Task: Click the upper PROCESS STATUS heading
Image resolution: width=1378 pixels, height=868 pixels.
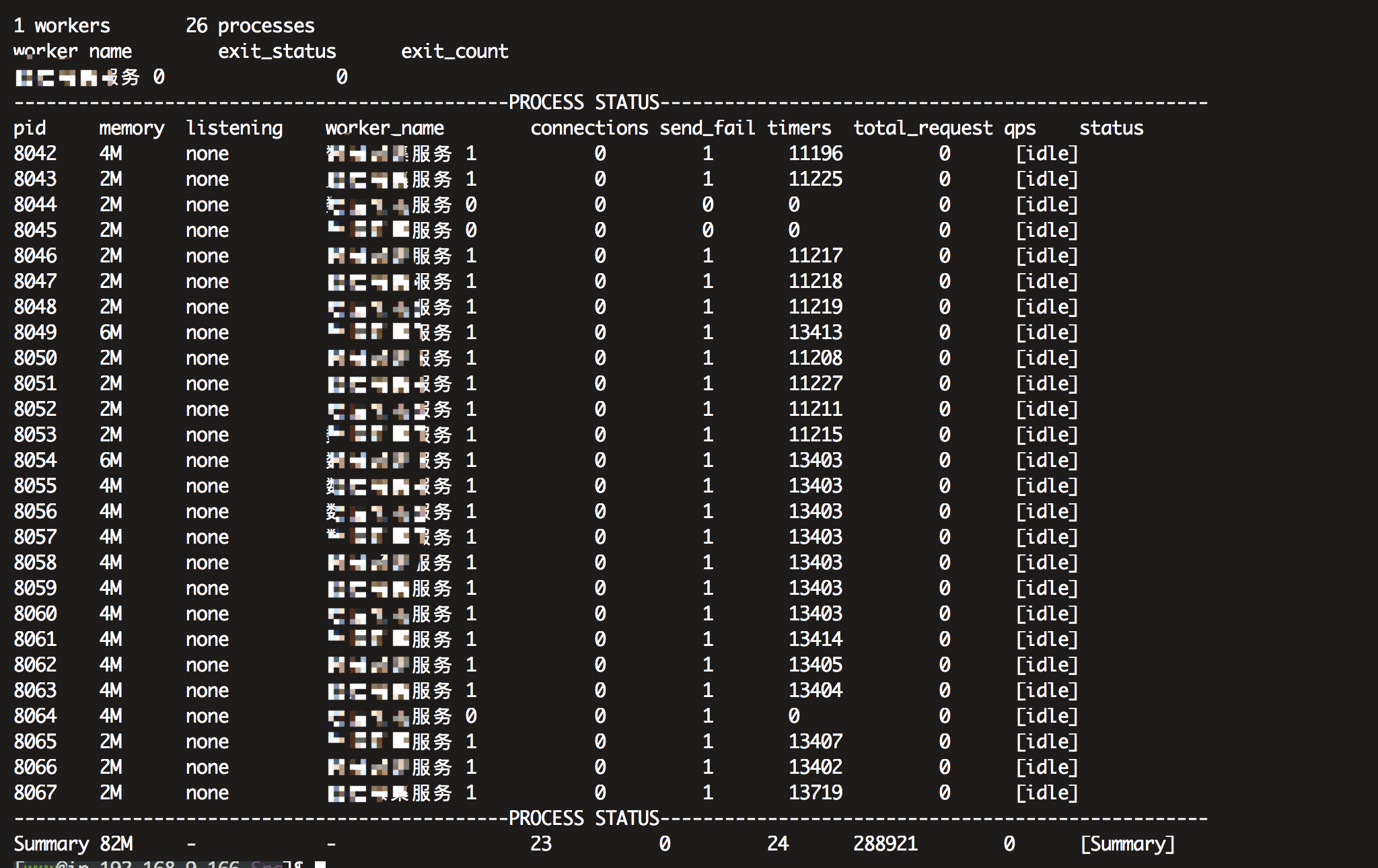Action: (584, 102)
